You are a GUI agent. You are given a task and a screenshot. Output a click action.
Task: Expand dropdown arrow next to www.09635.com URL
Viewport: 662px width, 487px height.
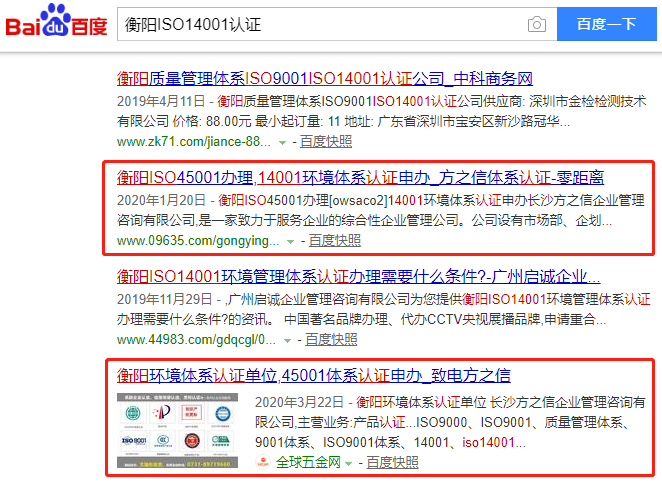pos(290,242)
